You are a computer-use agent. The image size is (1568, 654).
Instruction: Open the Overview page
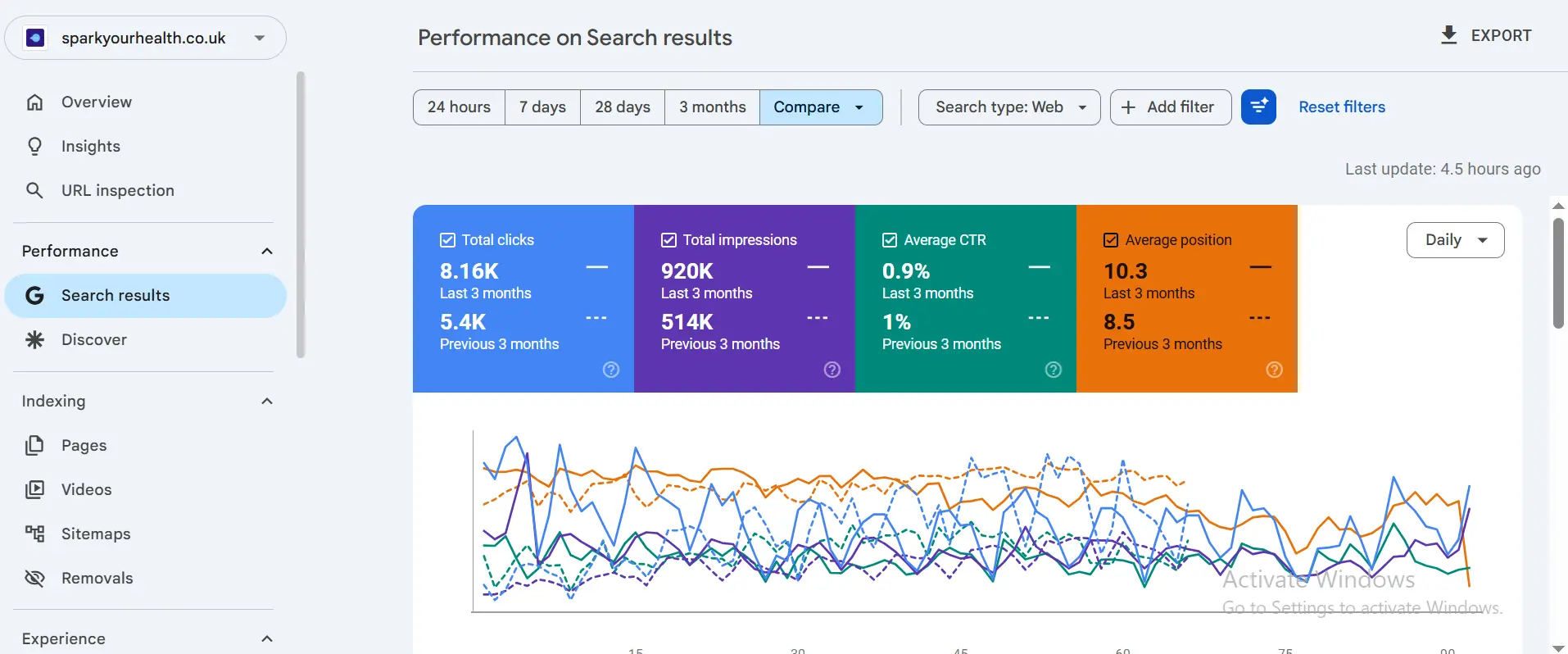[146, 102]
